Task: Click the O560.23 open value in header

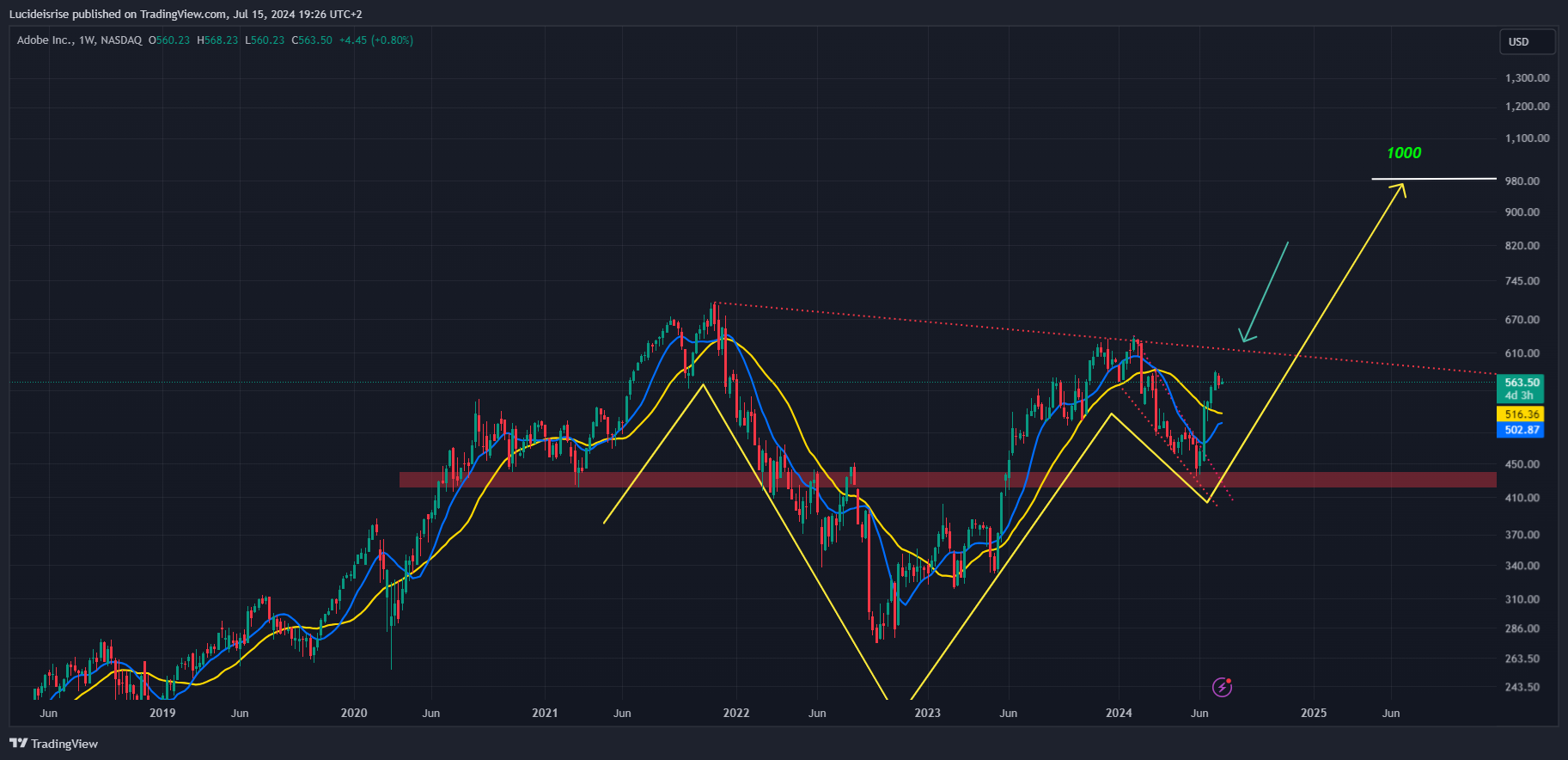Action: tap(169, 40)
